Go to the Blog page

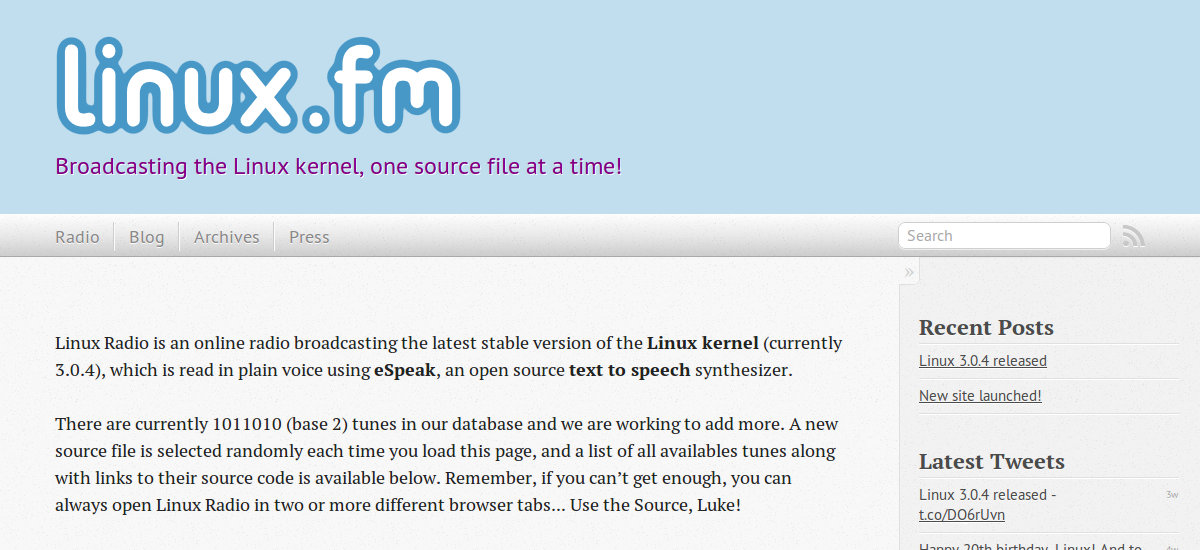[147, 237]
